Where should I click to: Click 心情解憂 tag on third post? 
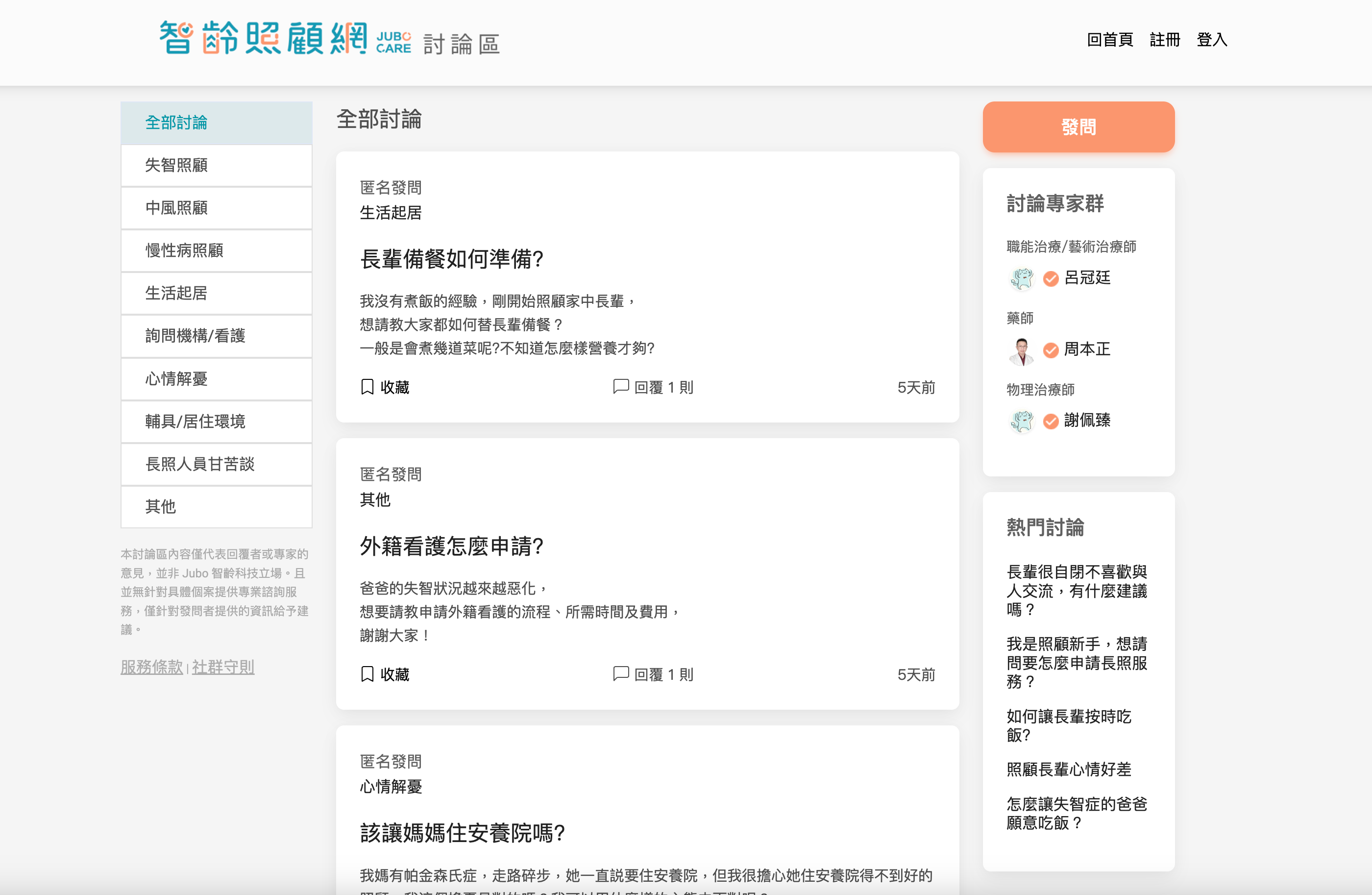391,787
